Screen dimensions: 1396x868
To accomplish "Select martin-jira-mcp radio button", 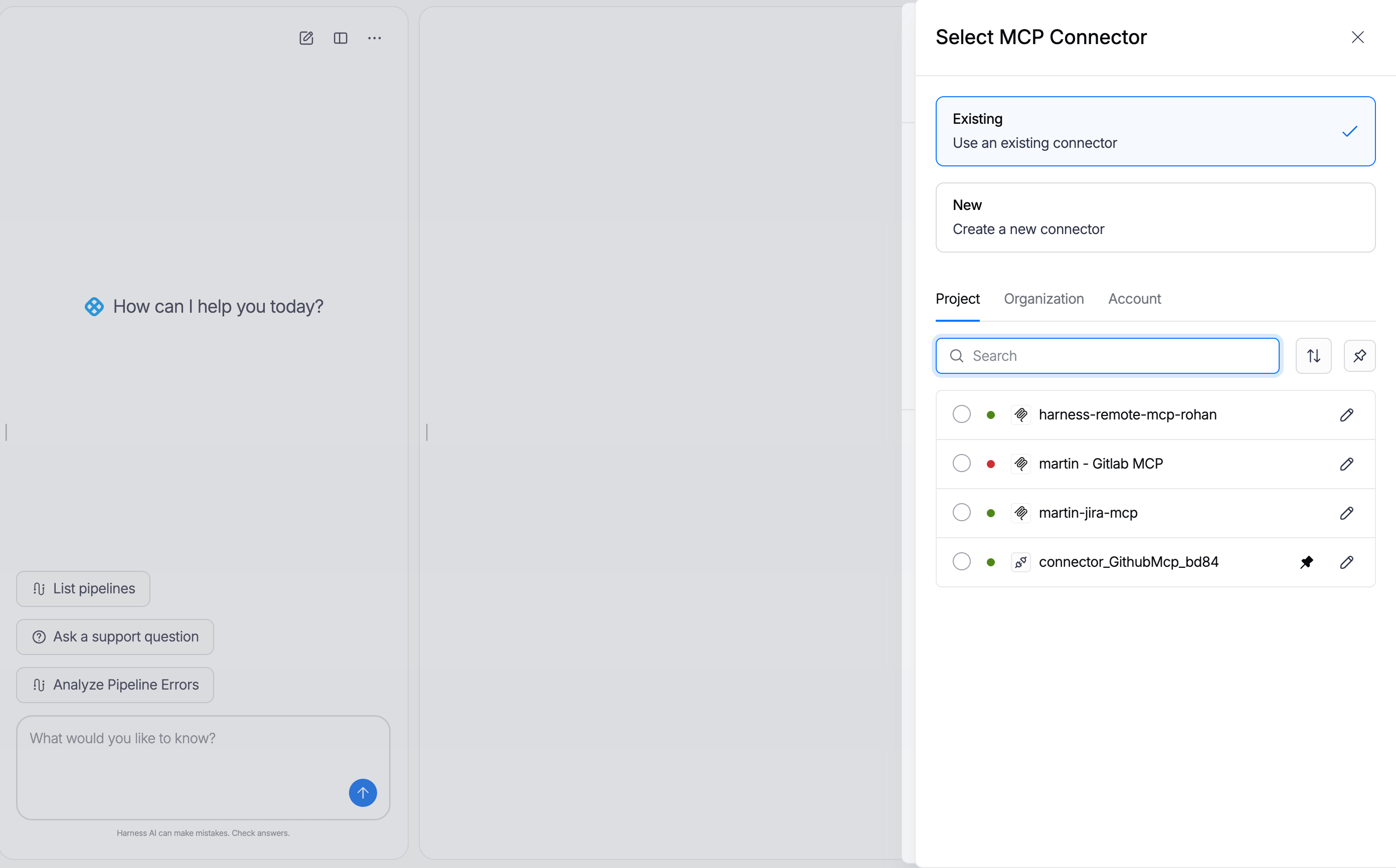I will pos(961,513).
